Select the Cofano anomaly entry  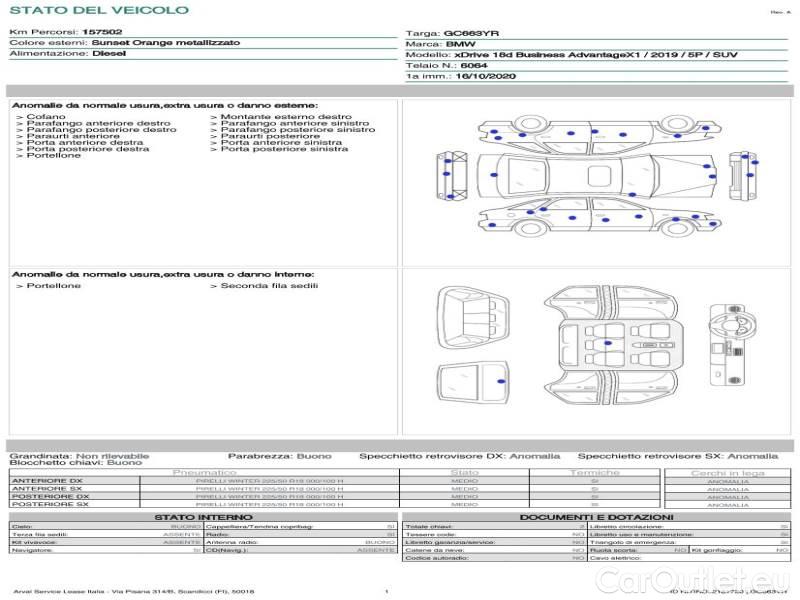click(46, 117)
